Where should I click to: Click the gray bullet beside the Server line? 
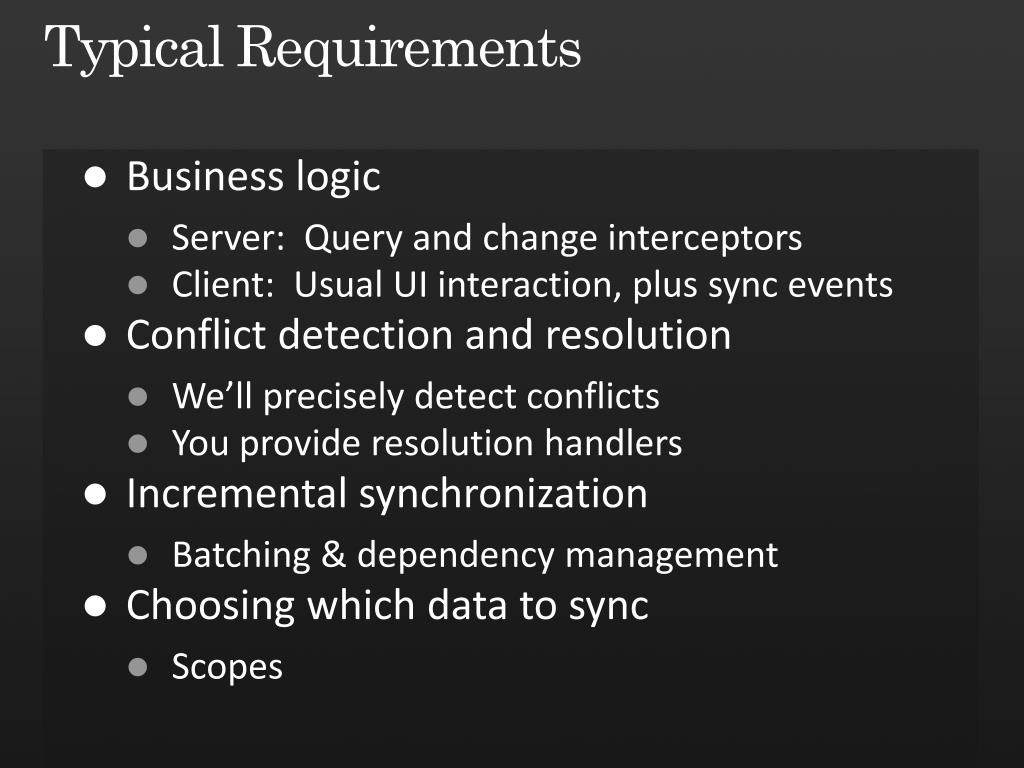coord(138,238)
